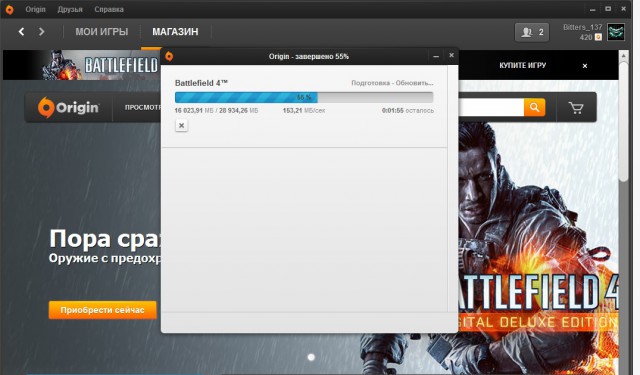Click the Подготовка - Обновить status text
This screenshot has height=375, width=640.
coord(392,83)
